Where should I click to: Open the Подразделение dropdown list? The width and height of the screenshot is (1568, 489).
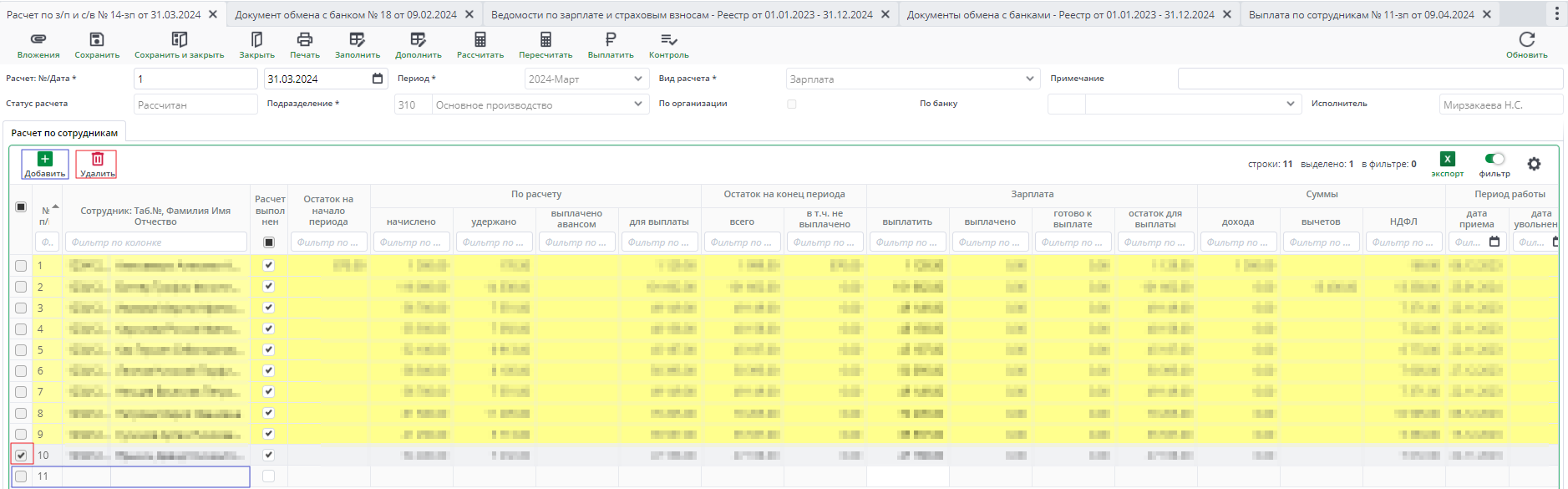(x=638, y=104)
